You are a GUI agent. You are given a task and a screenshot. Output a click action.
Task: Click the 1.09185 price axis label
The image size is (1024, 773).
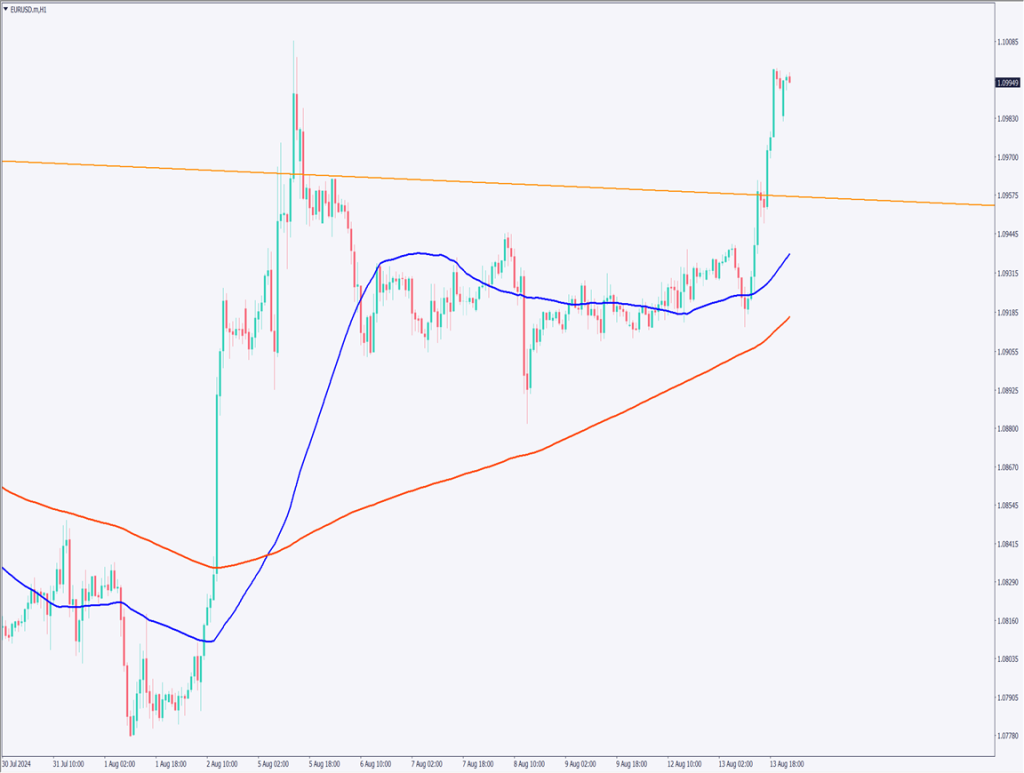[x=1008, y=312]
